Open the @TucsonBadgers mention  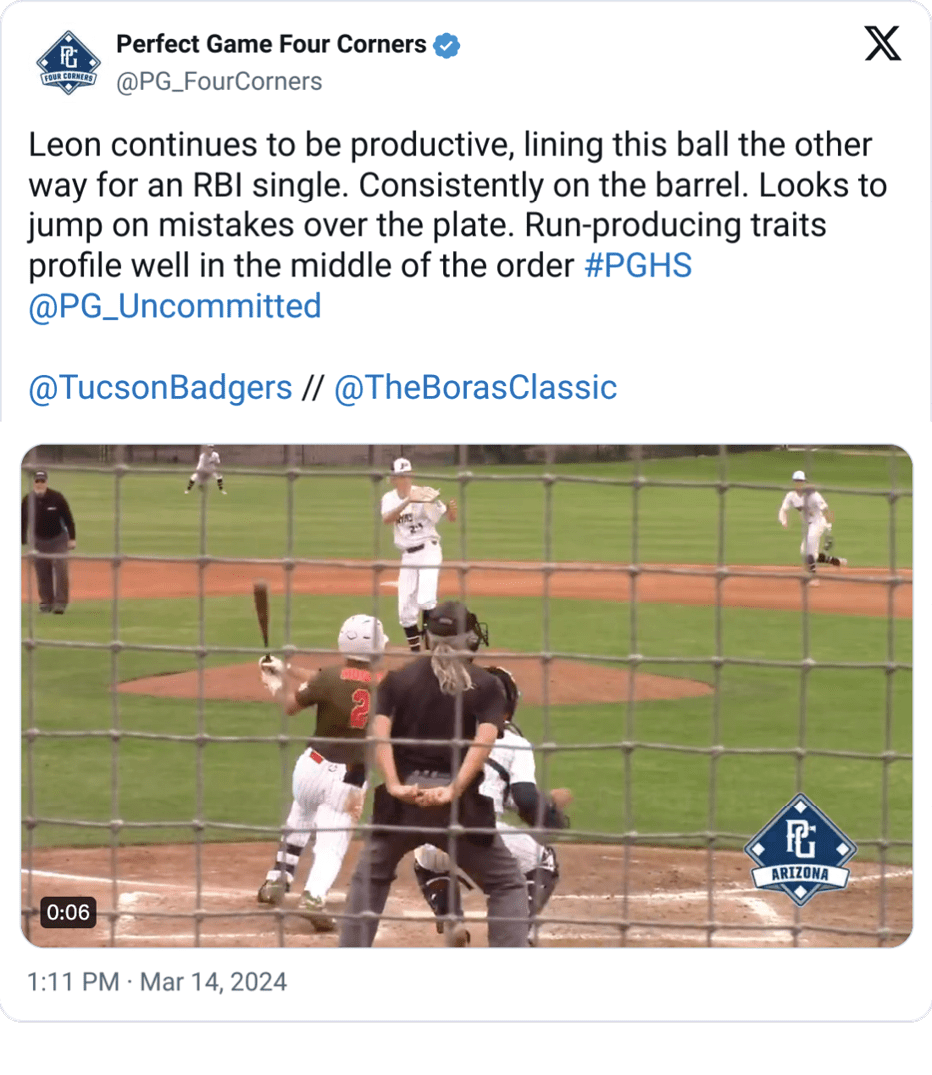161,387
